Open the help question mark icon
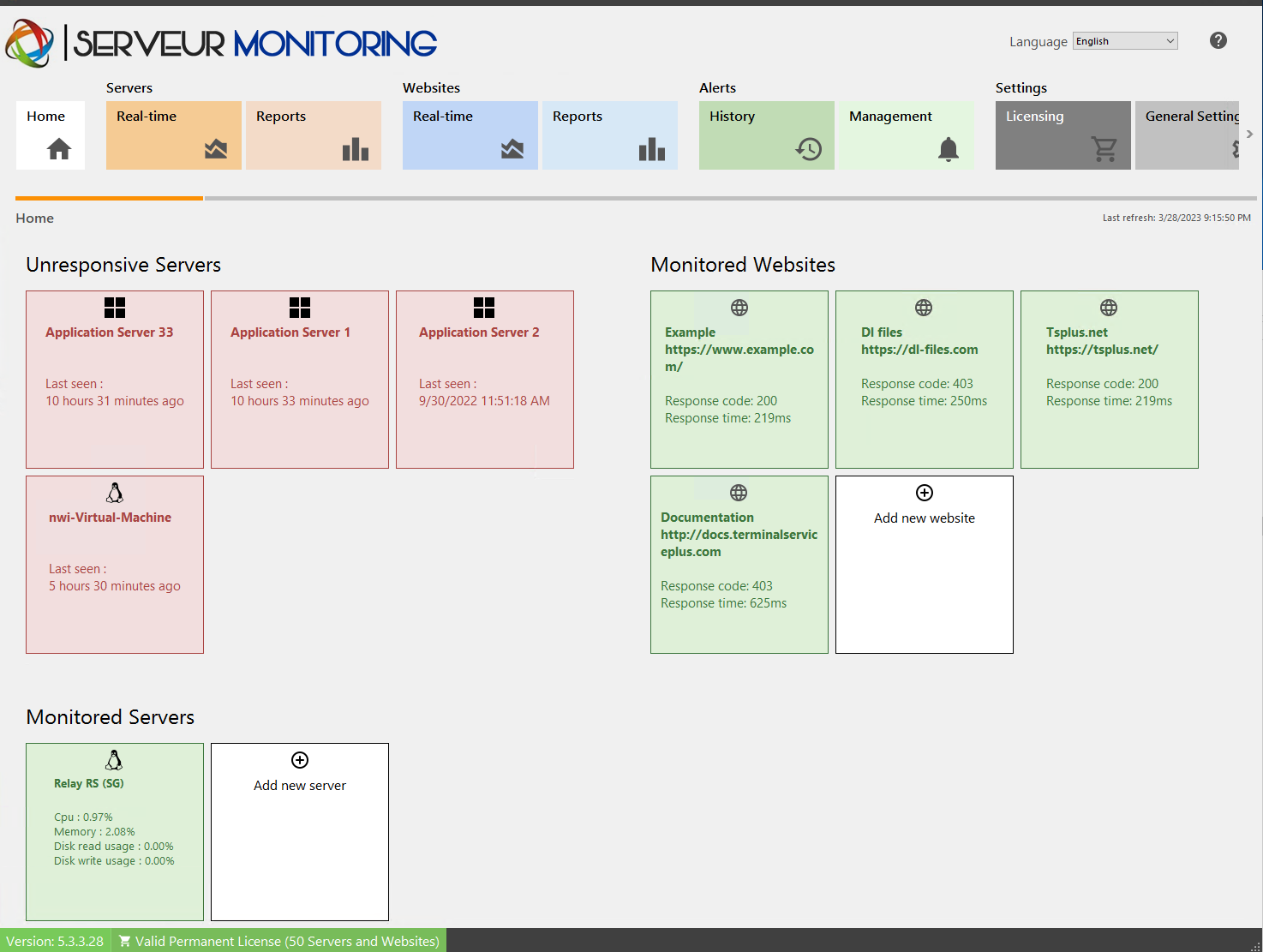Screen dimensions: 1263x952 1218,40
